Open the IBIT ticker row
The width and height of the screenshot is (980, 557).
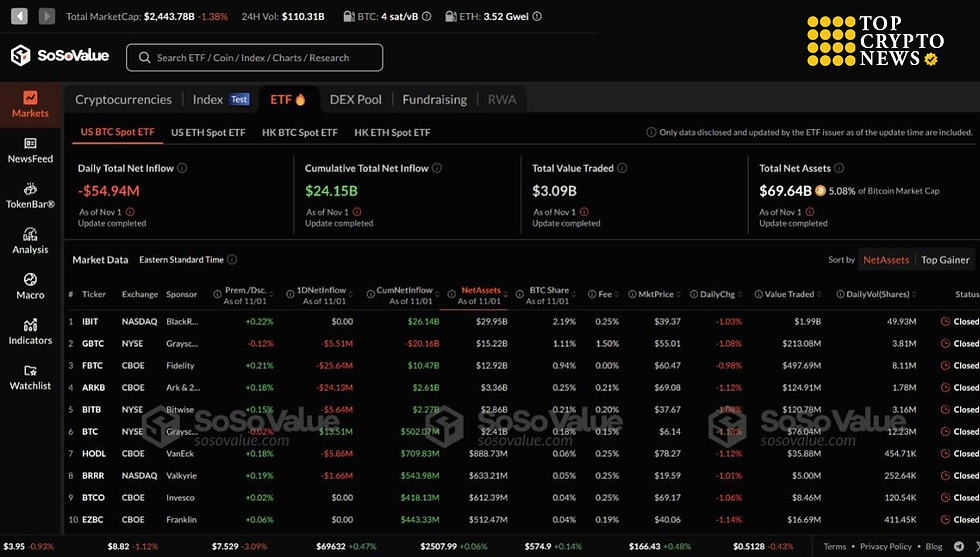522,321
